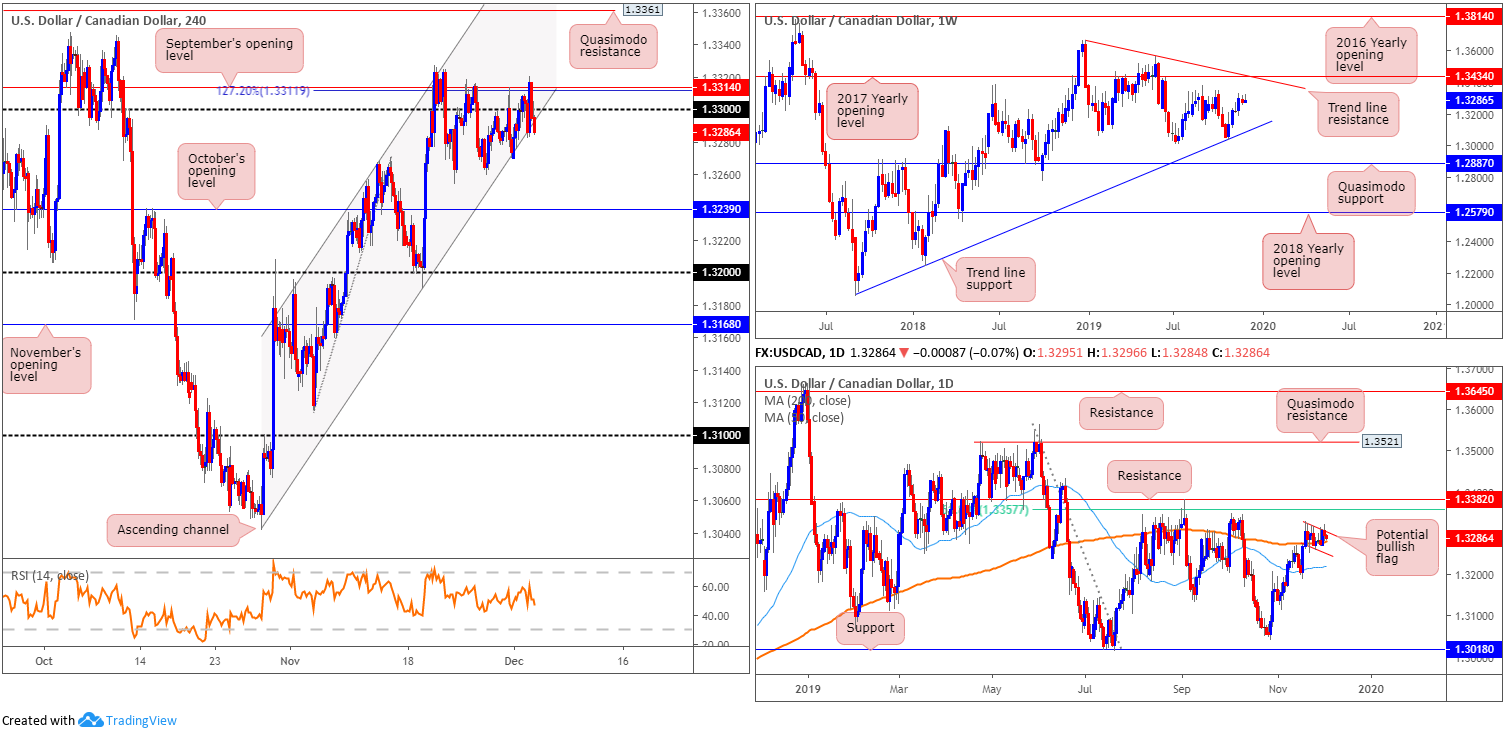Image resolution: width=1505 pixels, height=733 pixels.
Task: Select the 1.30180 red price label
Action: tap(1473, 649)
